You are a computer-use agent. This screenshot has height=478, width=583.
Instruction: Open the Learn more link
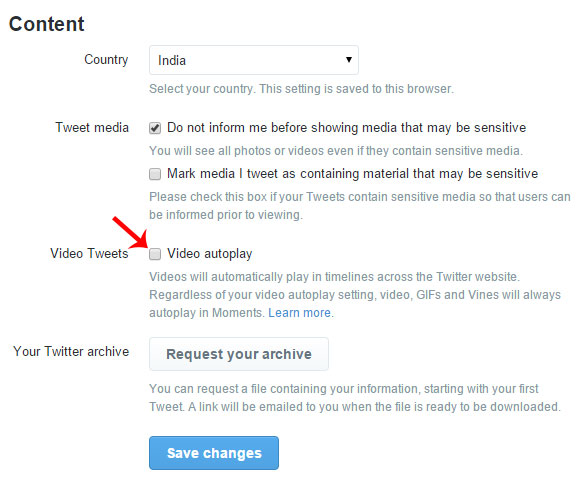pyautogui.click(x=300, y=313)
